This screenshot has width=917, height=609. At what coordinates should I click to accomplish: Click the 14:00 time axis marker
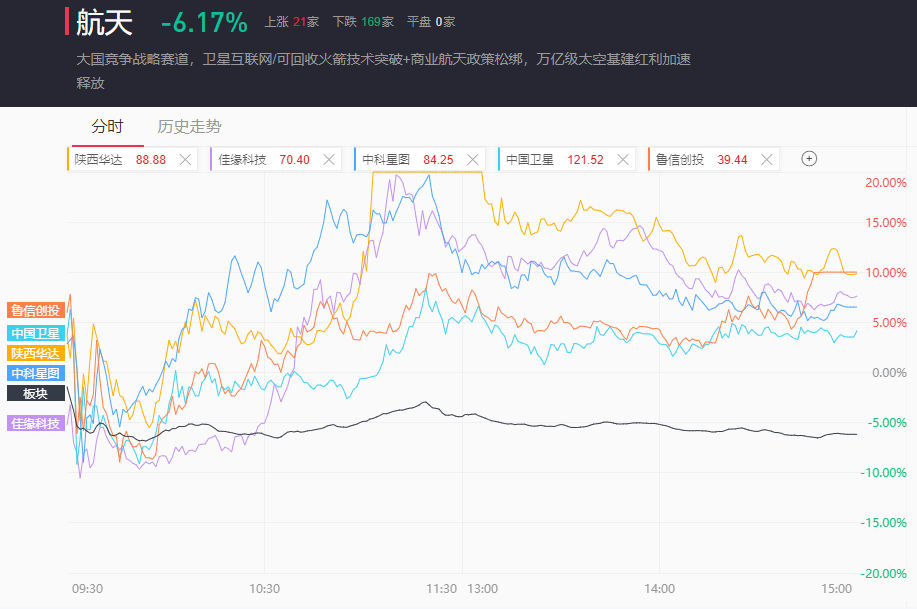pos(659,589)
